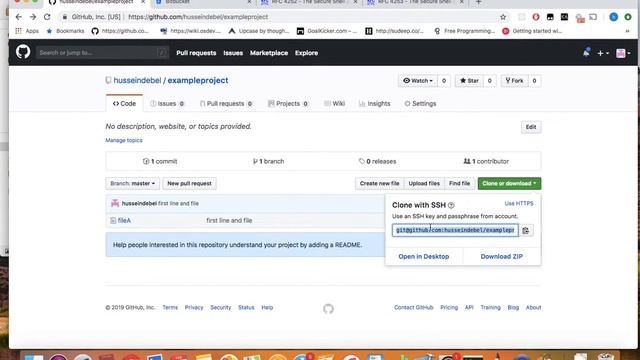Click Pull requests in the top navigation
The image size is (640, 360).
tap(196, 53)
